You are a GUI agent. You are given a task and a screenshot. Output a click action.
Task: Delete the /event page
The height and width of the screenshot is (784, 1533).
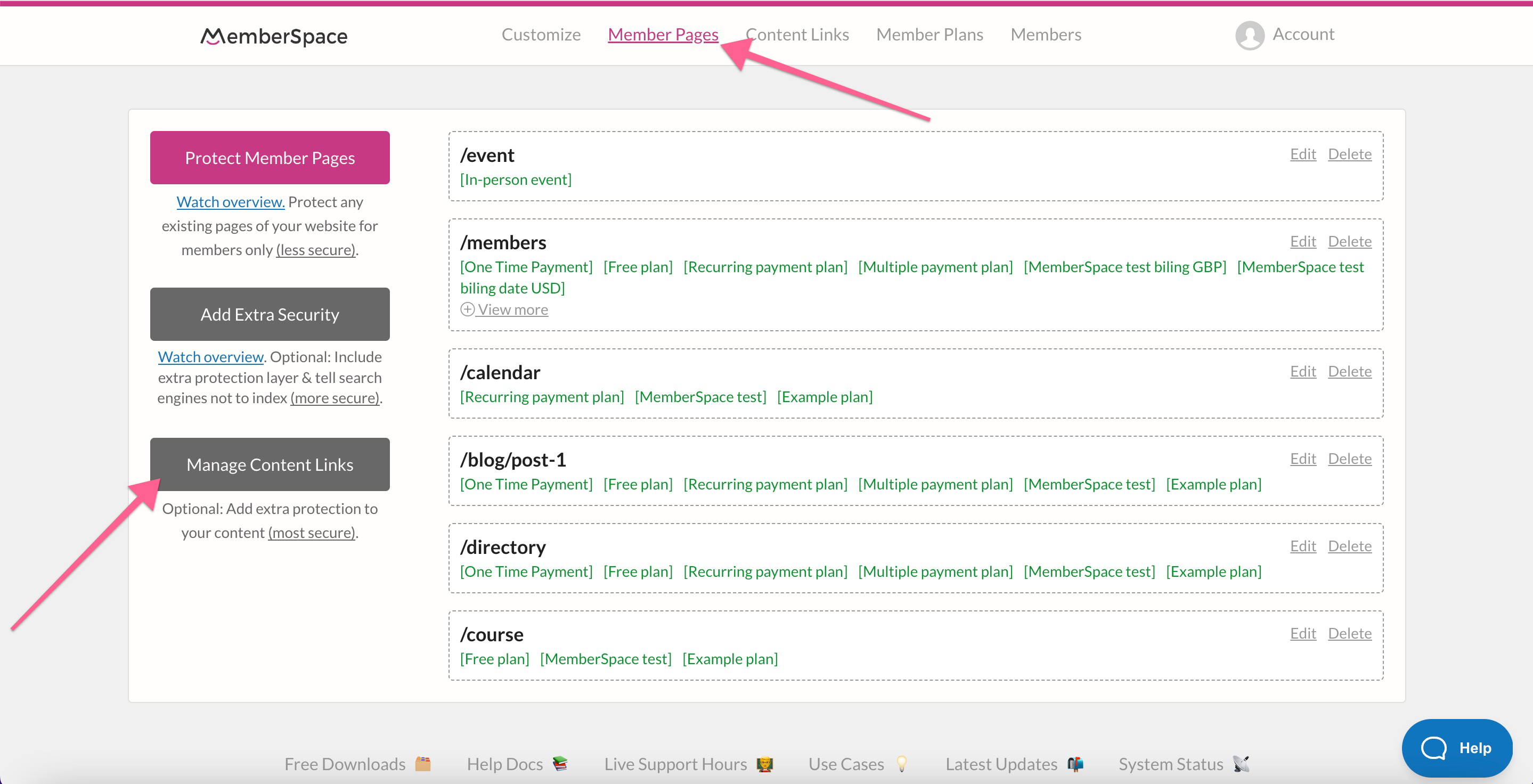tap(1350, 154)
